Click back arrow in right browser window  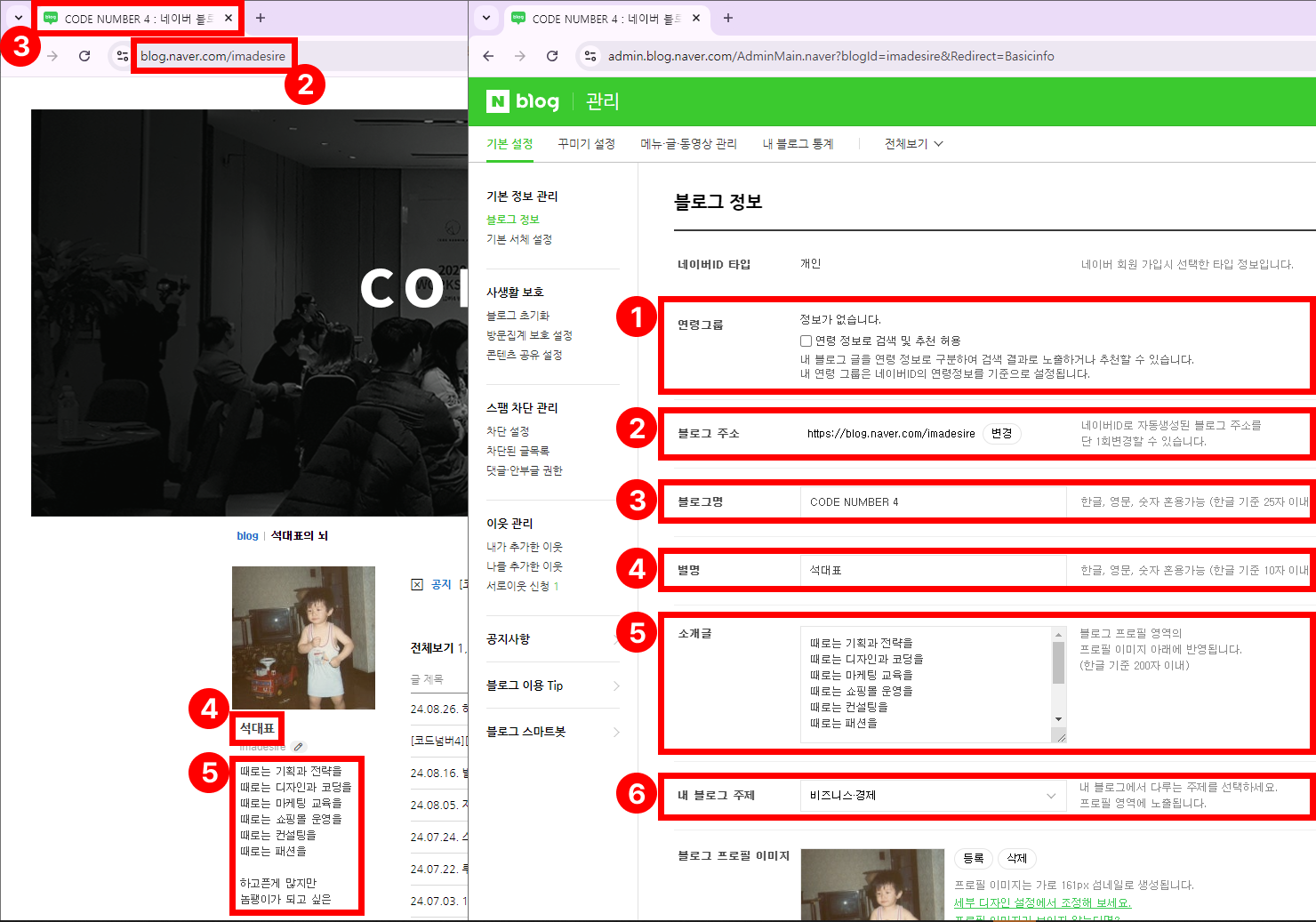[x=488, y=56]
